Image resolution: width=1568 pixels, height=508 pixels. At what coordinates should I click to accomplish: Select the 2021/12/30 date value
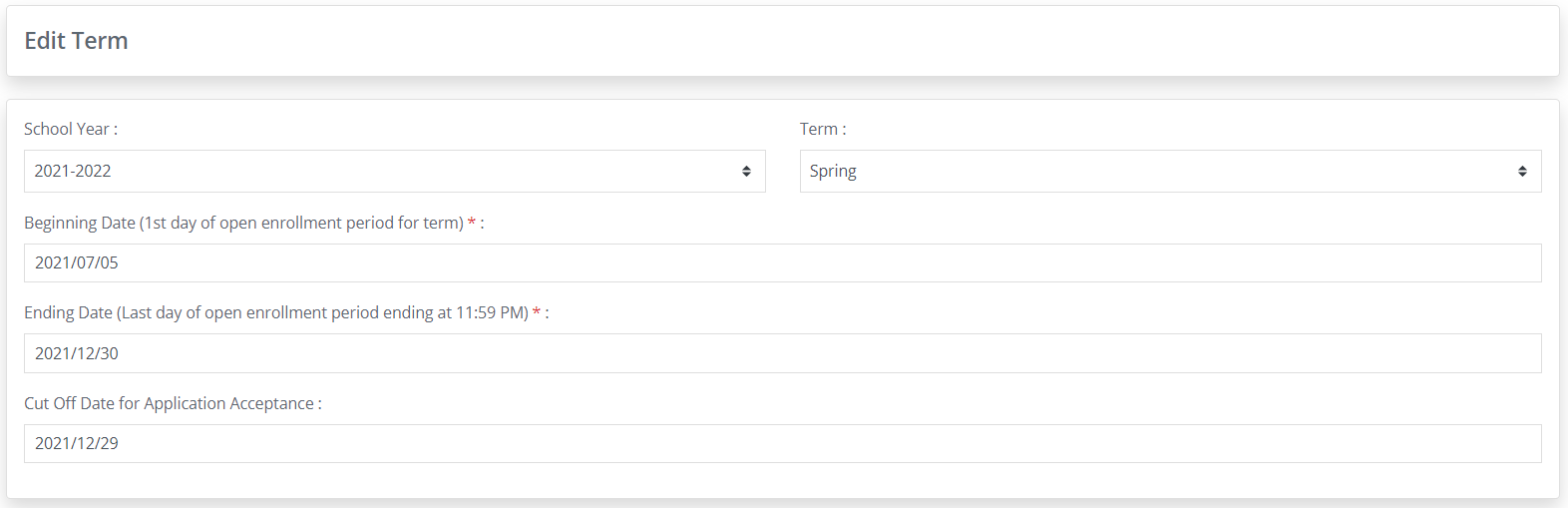click(77, 354)
